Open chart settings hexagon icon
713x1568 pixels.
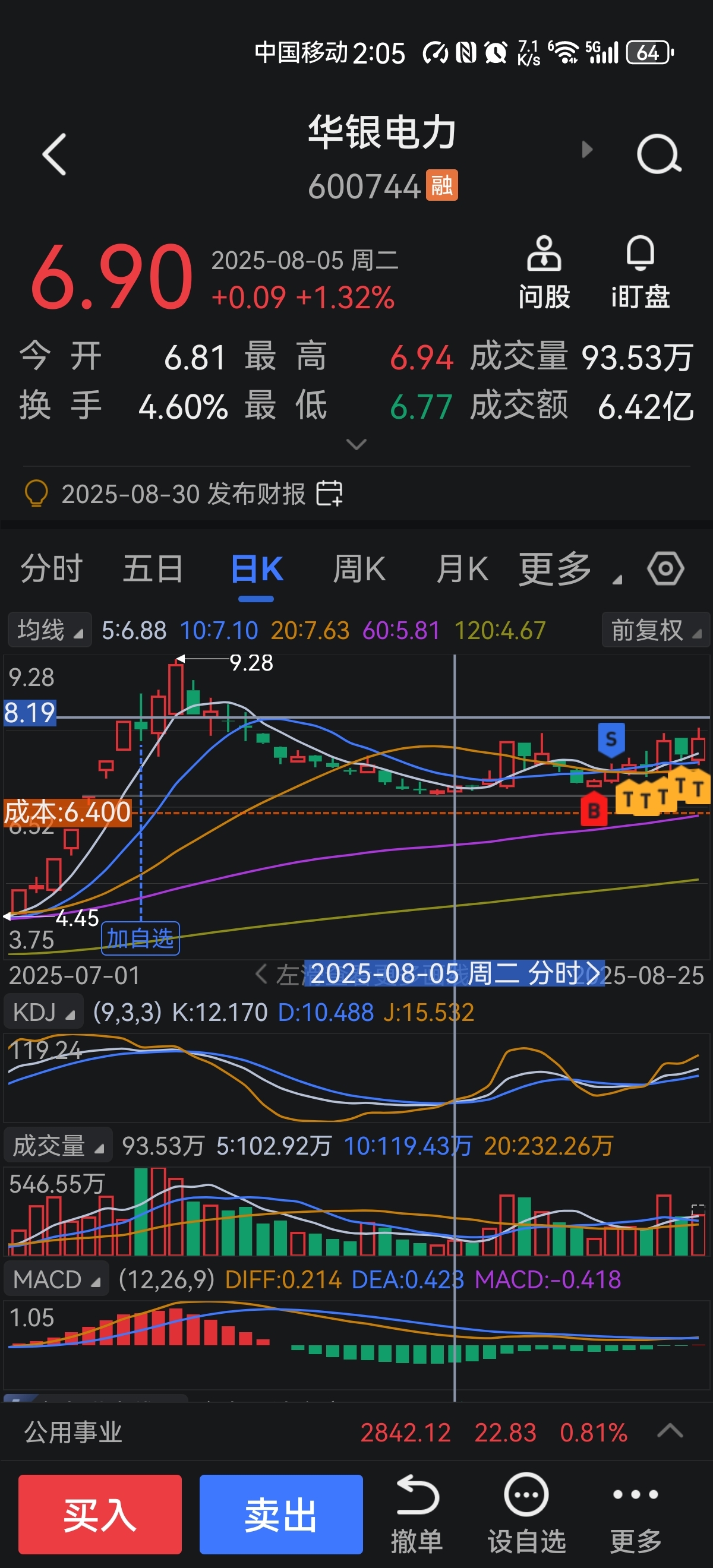point(665,569)
